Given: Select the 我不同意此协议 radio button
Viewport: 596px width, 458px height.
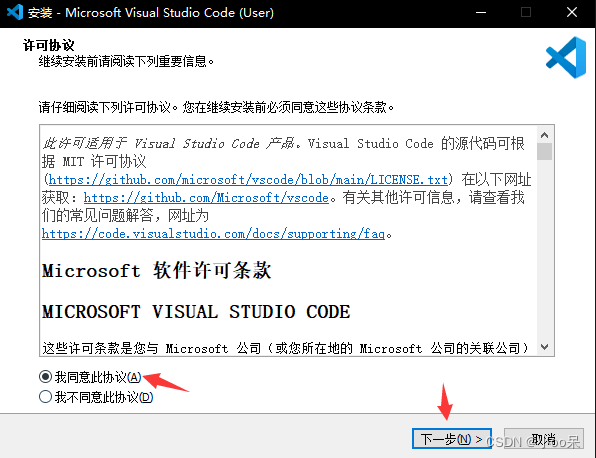Looking at the screenshot, I should point(46,397).
